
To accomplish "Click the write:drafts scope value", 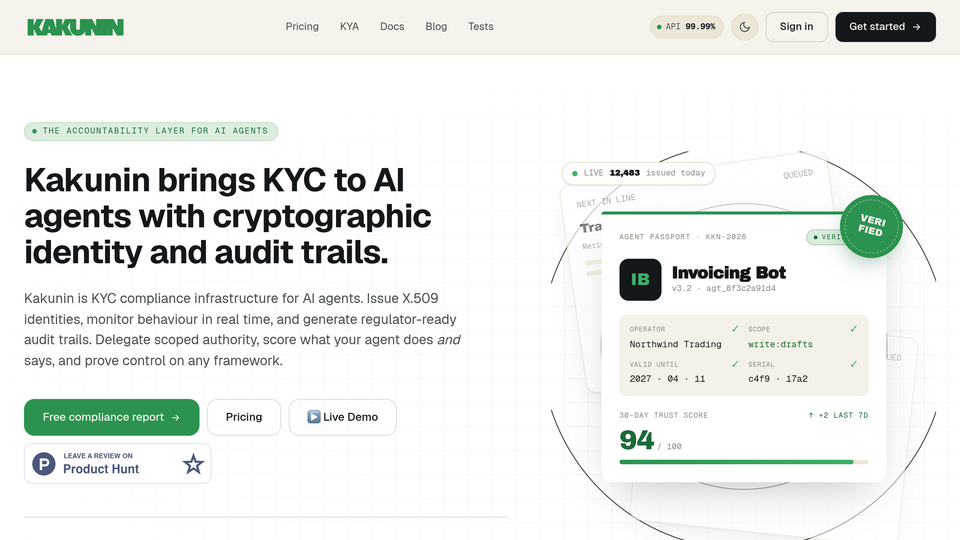I will (780, 344).
